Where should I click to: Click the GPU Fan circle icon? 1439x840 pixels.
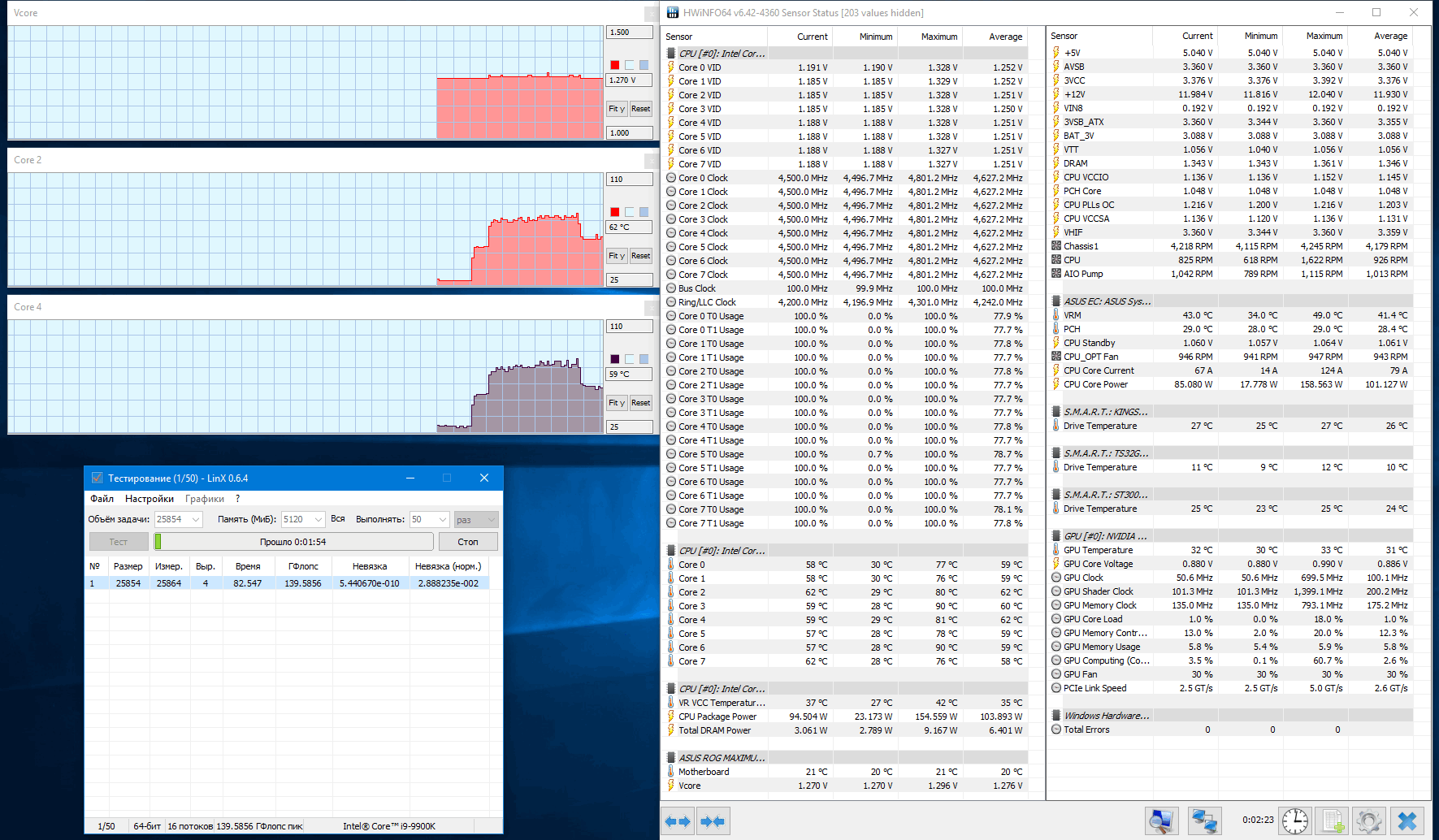1056,674
